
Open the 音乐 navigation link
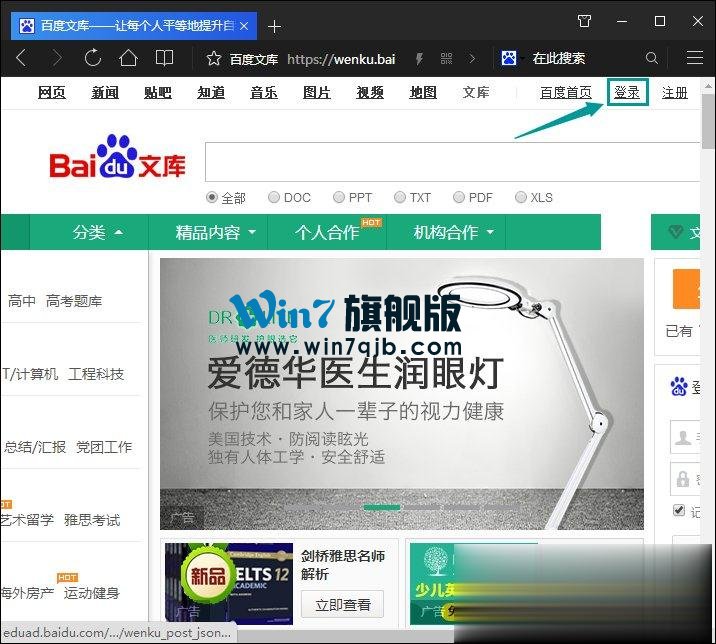[264, 93]
